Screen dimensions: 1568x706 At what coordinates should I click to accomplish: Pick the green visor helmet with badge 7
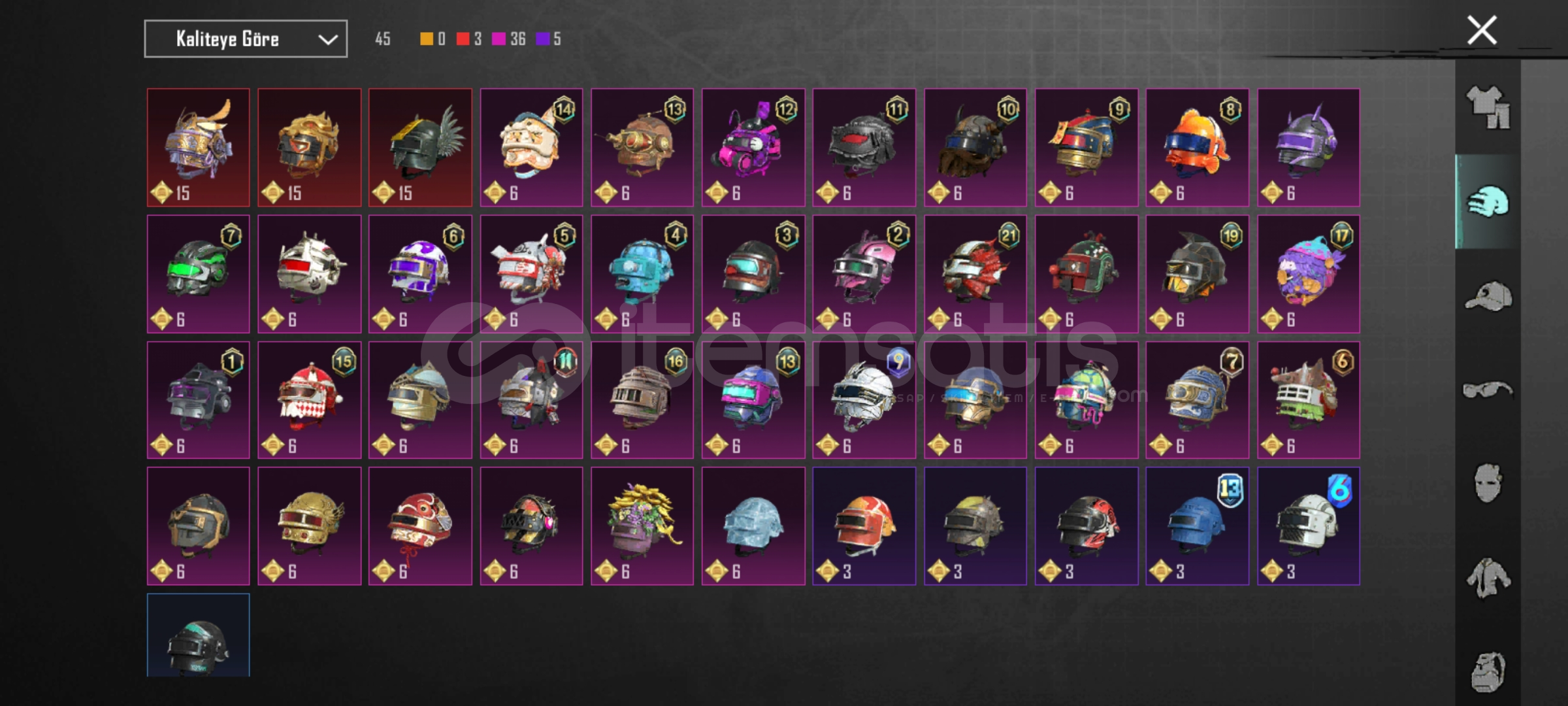pyautogui.click(x=198, y=274)
